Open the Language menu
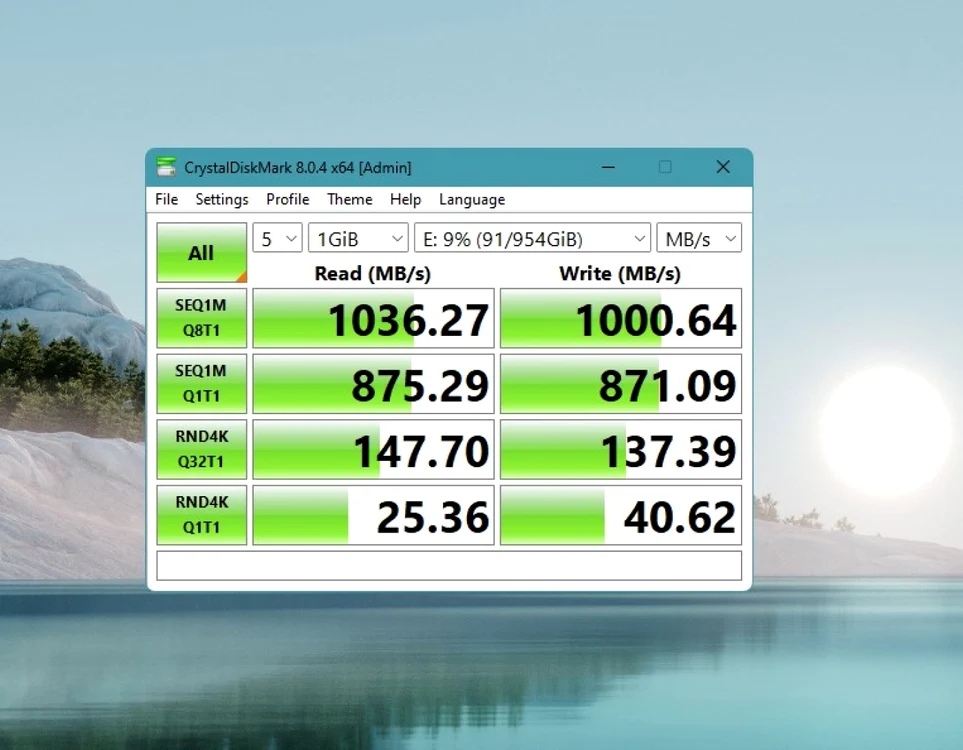The width and height of the screenshot is (963, 750). point(472,200)
